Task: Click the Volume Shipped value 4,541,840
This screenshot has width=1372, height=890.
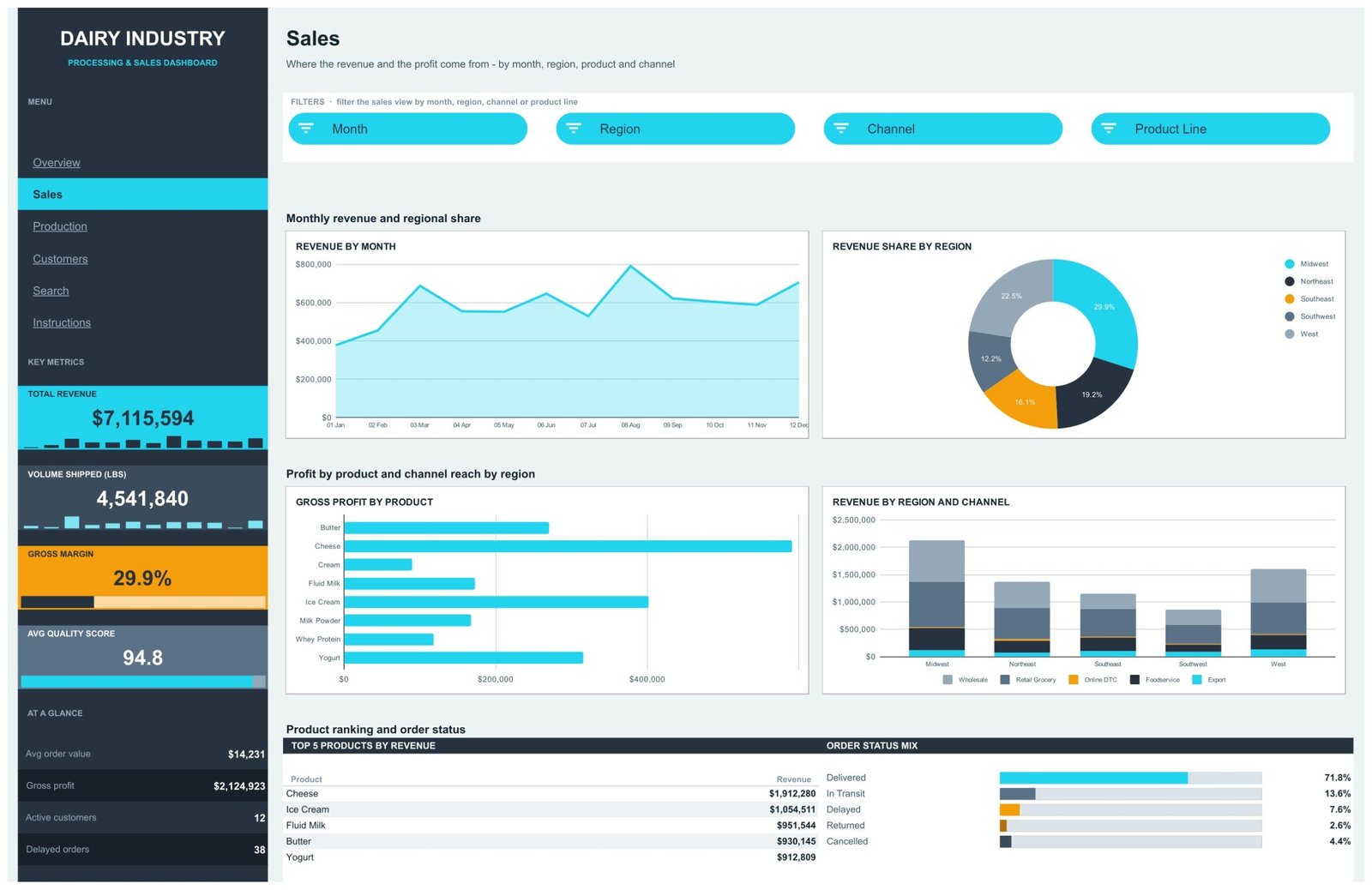Action: click(142, 499)
